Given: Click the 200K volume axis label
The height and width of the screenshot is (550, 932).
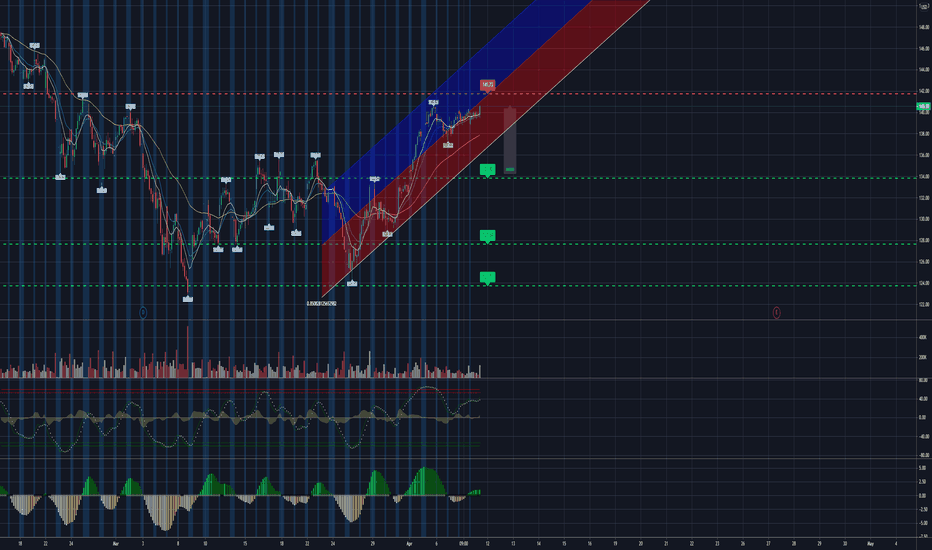Looking at the screenshot, I should (x=922, y=357).
